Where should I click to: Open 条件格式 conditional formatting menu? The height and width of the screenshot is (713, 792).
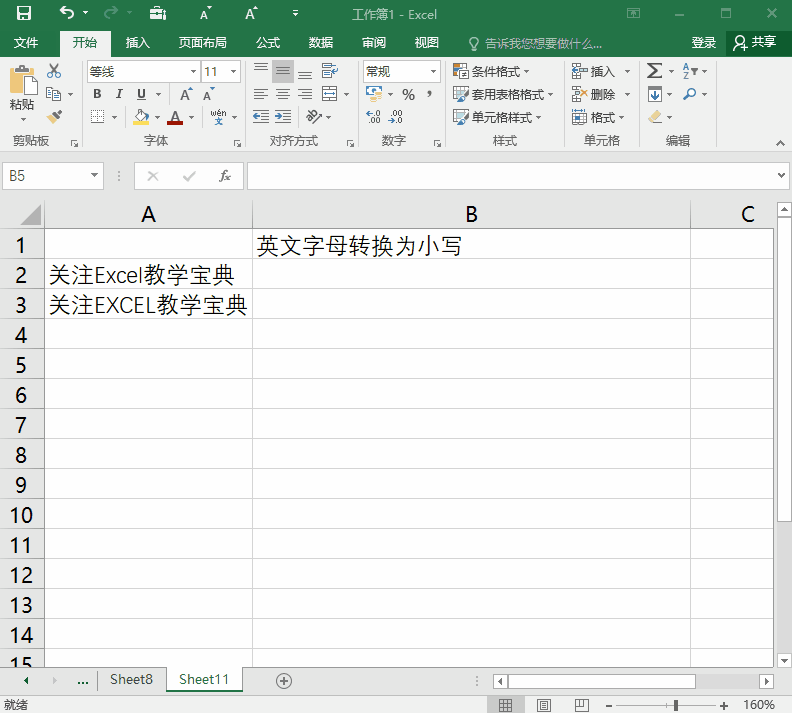click(491, 72)
